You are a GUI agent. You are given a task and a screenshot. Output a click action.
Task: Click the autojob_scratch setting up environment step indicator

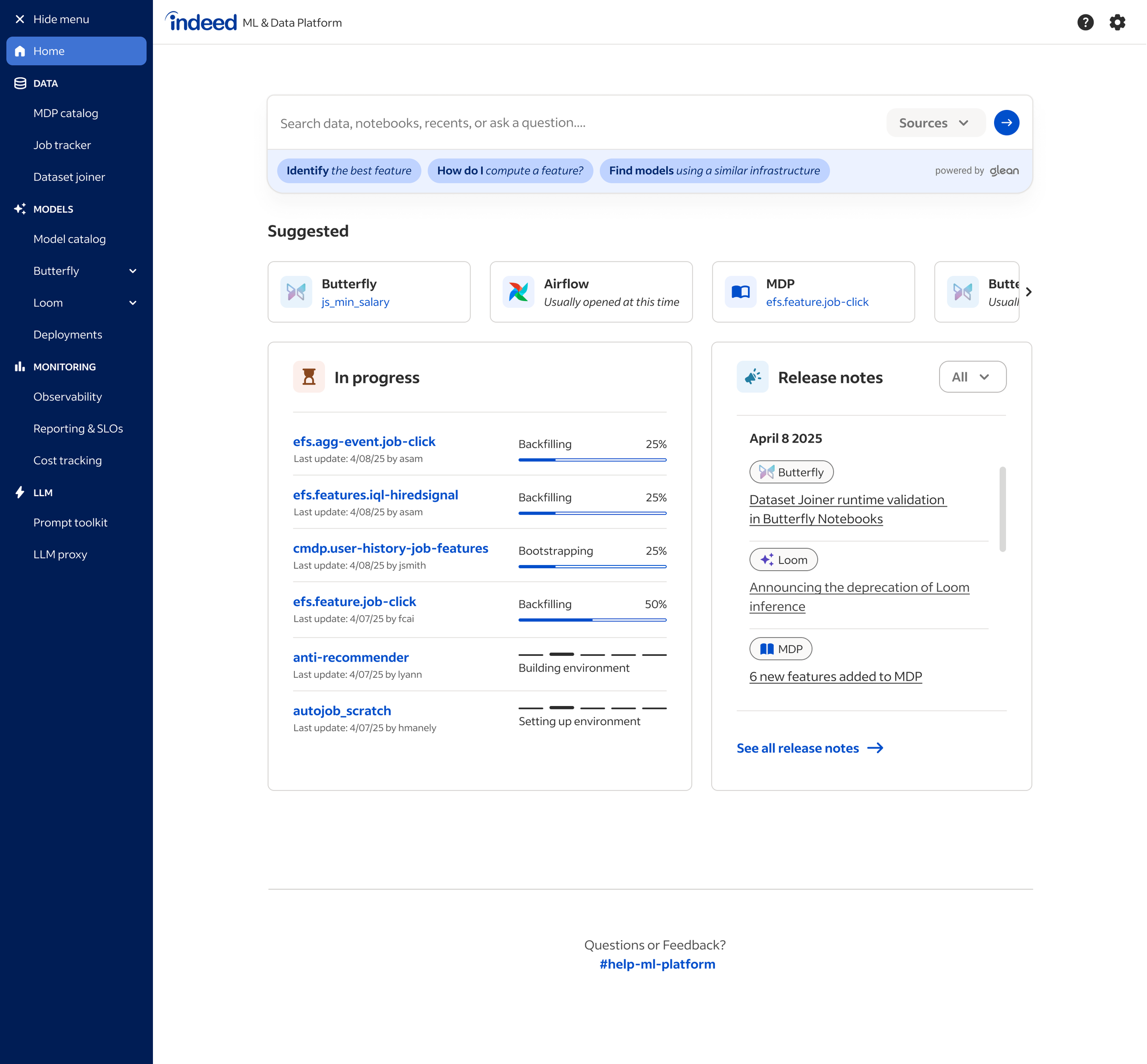593,708
